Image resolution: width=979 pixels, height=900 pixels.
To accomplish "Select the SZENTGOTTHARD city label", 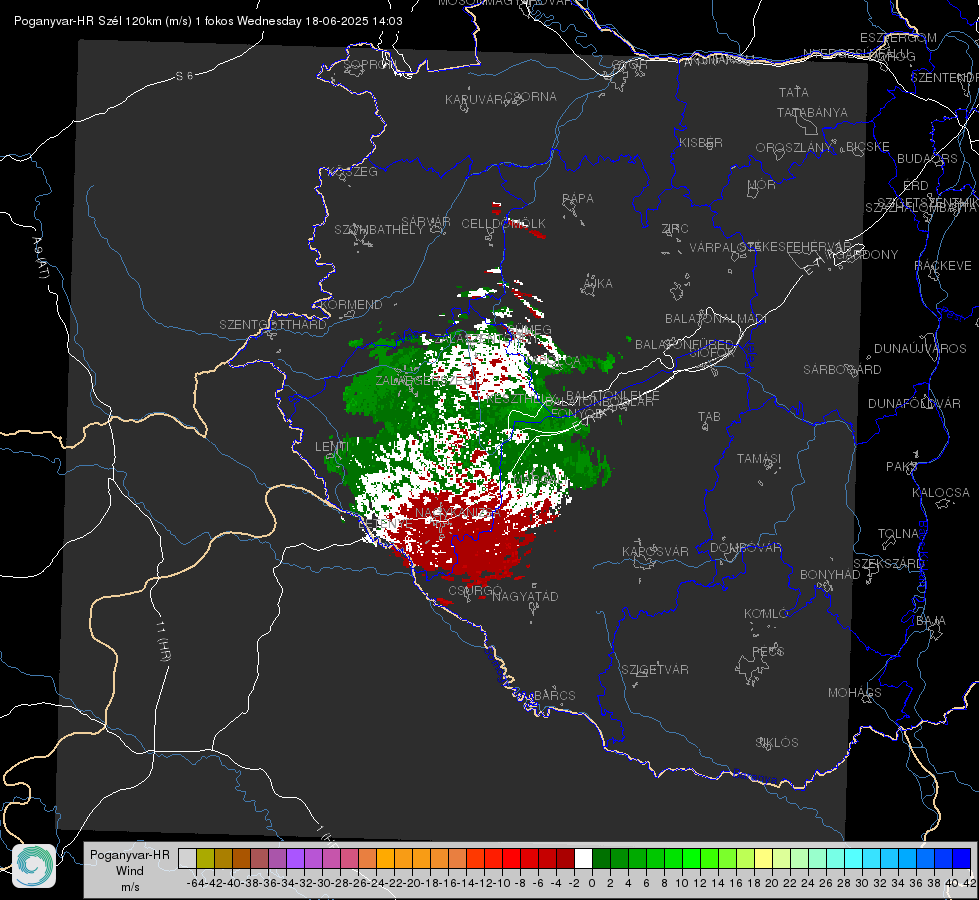I will [273, 324].
